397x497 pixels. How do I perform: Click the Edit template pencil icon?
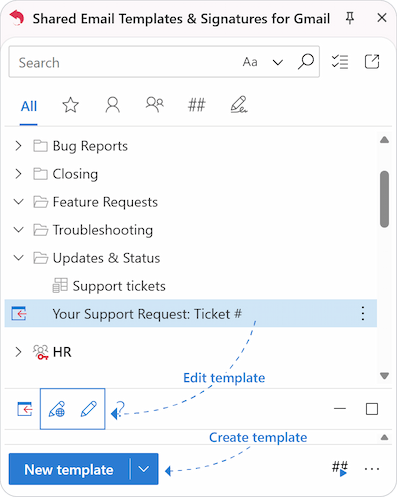pyautogui.click(x=89, y=409)
